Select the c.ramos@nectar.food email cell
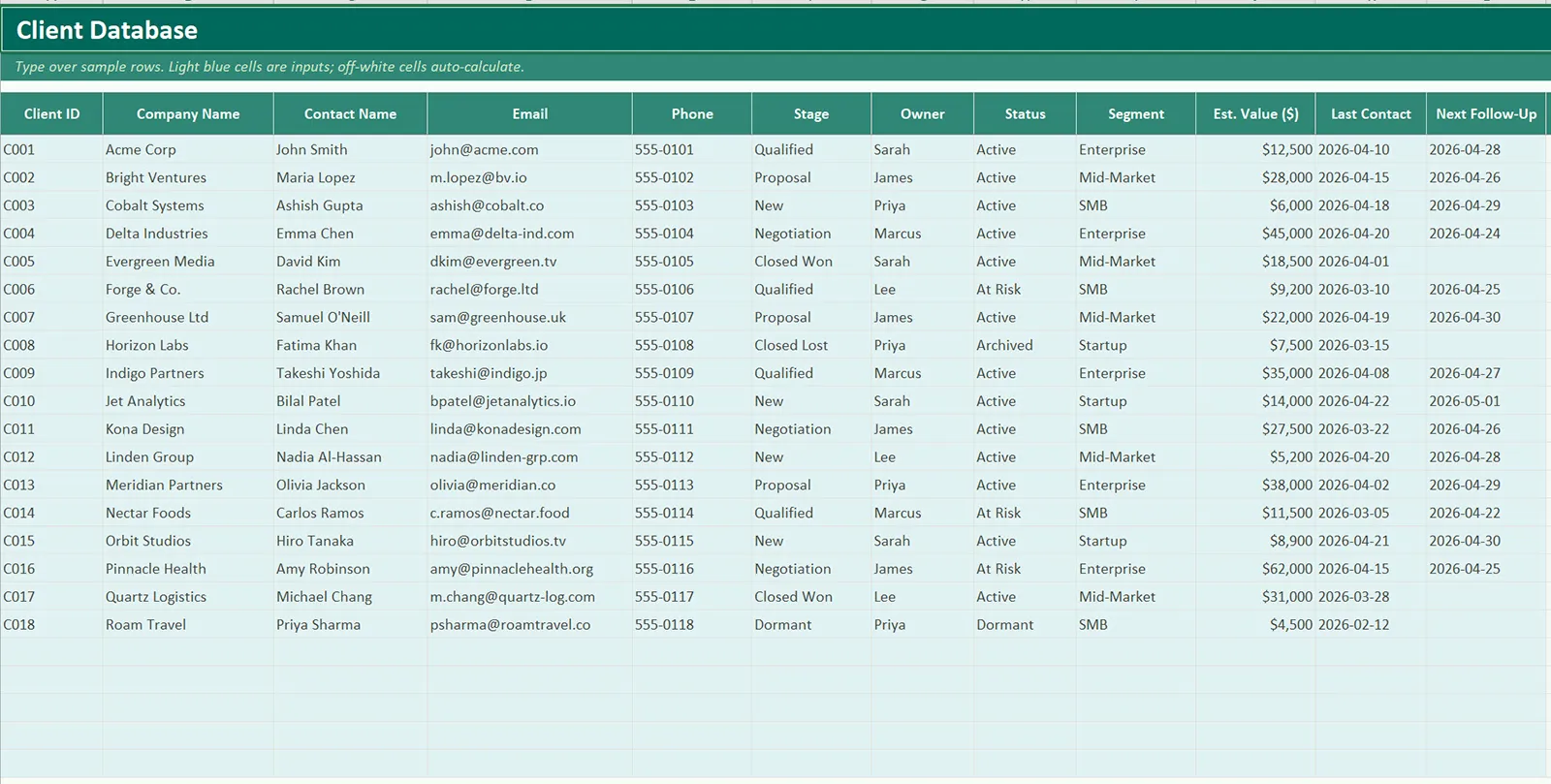The height and width of the screenshot is (784, 1551). coord(529,513)
